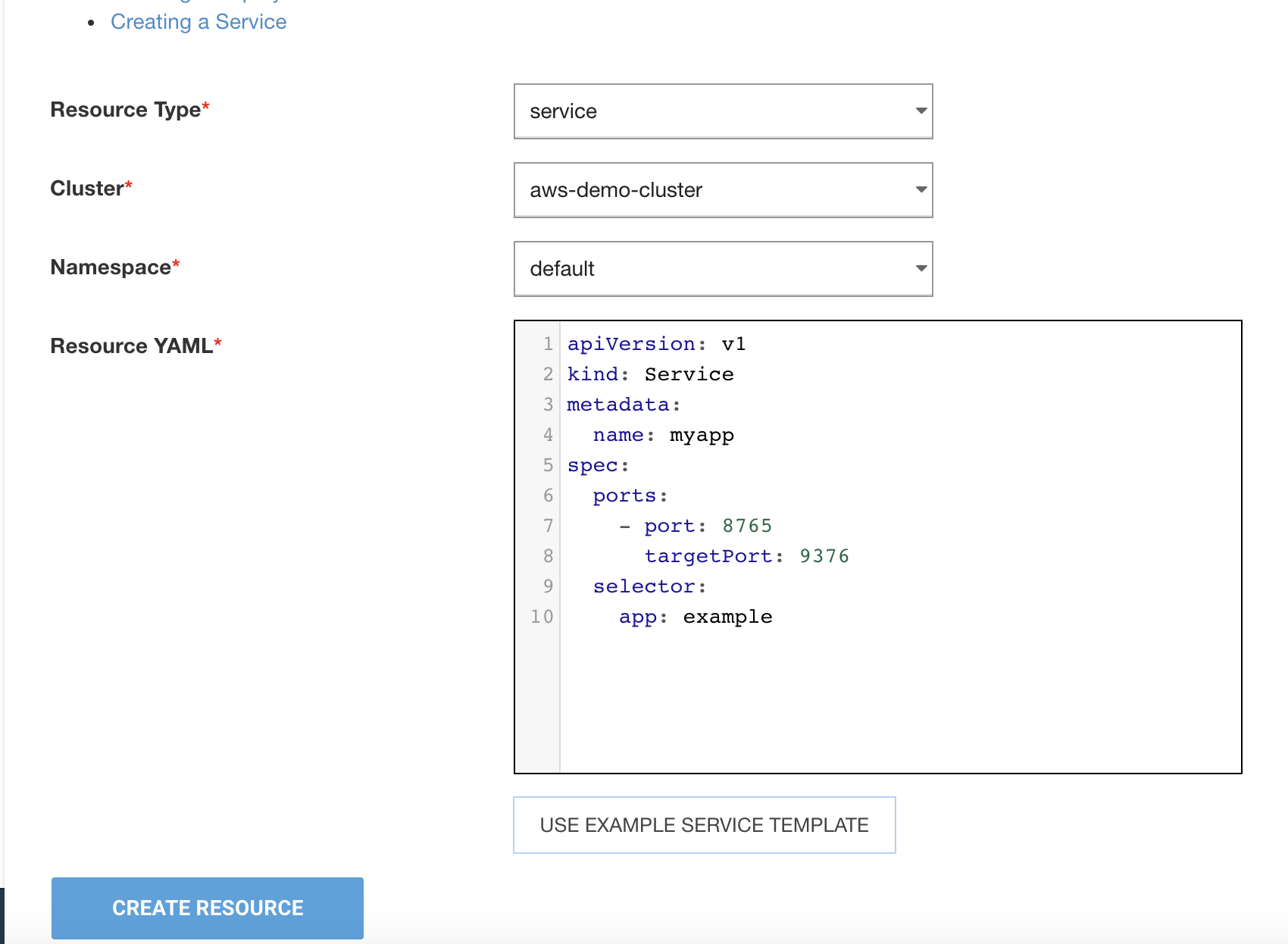The image size is (1288, 944).
Task: Click the port: 8765 line
Action: pyautogui.click(x=695, y=526)
